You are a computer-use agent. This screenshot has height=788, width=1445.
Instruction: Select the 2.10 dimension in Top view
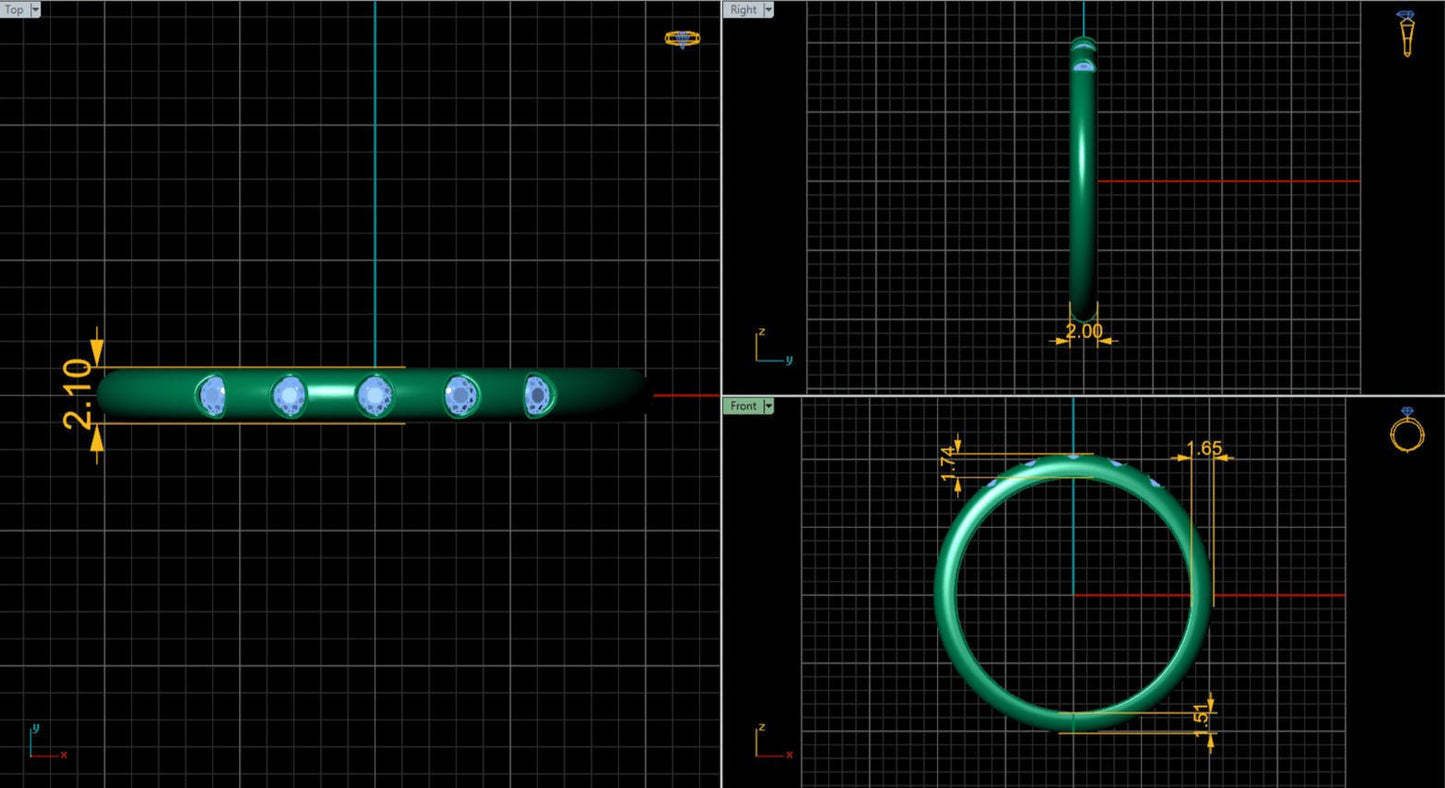pyautogui.click(x=78, y=395)
